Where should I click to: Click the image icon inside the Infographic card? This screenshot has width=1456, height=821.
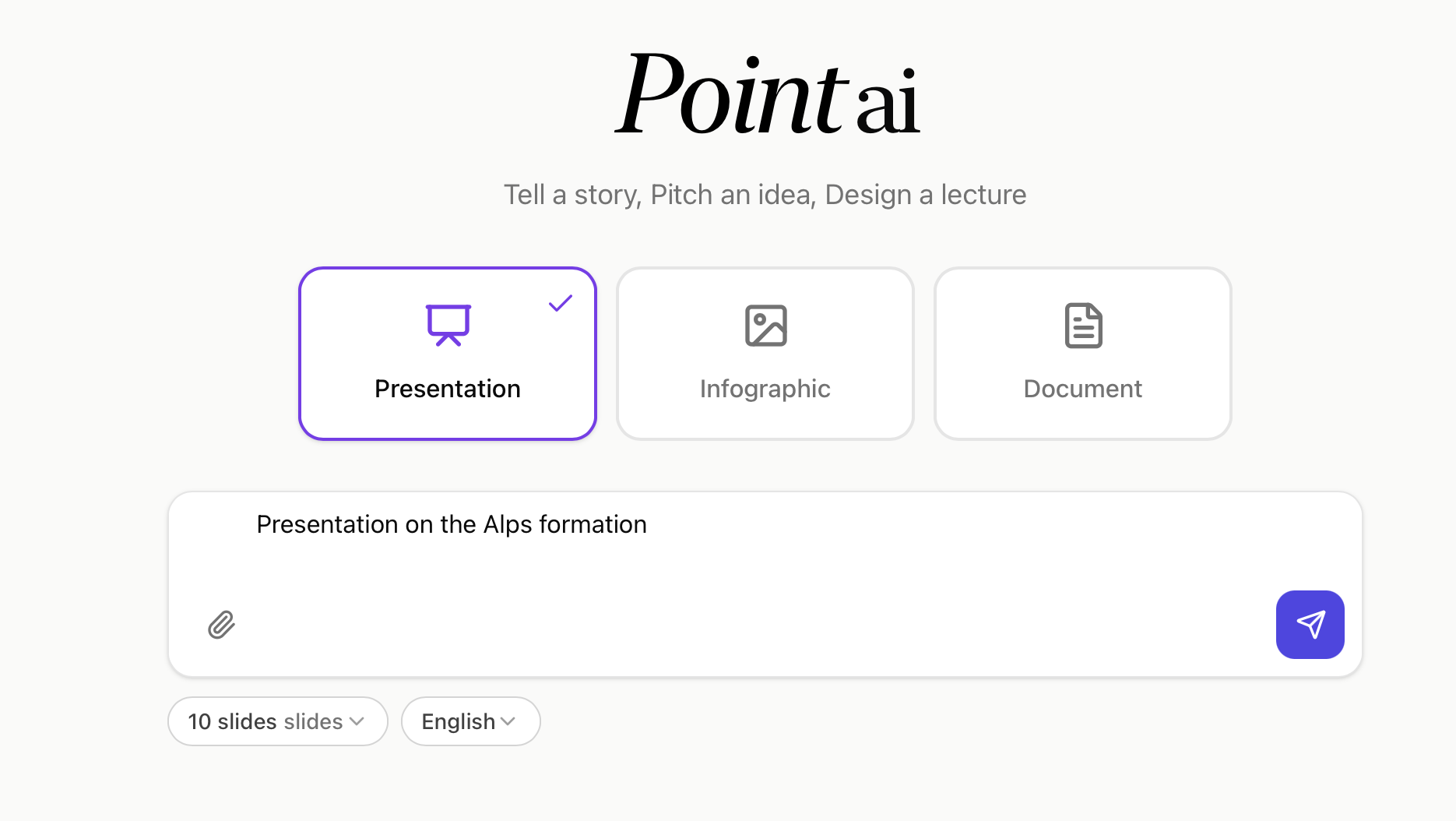click(765, 325)
